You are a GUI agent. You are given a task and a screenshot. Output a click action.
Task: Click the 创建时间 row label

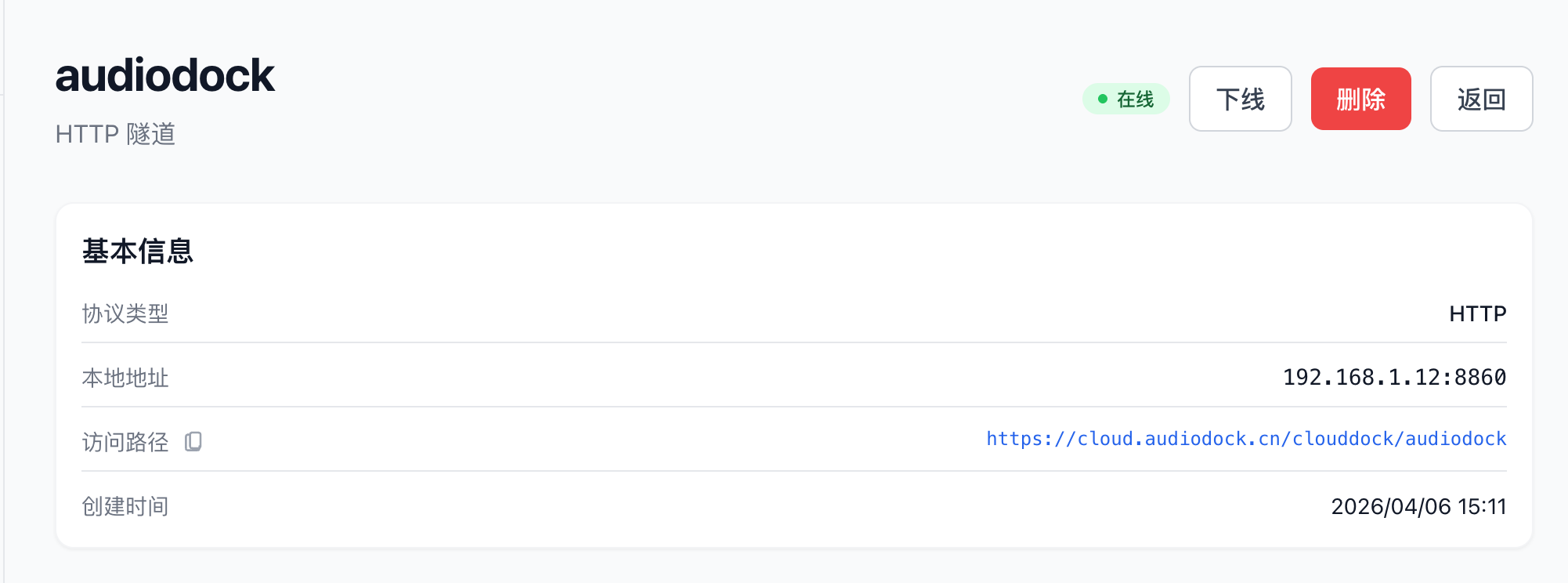(x=125, y=506)
